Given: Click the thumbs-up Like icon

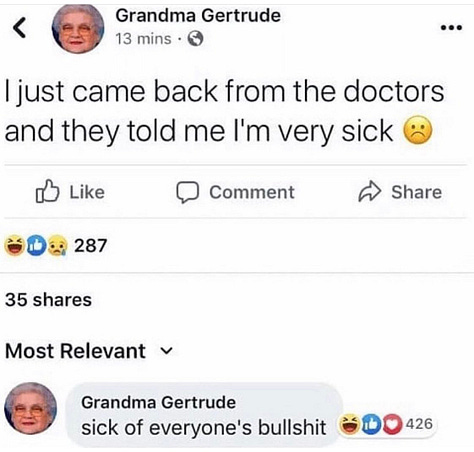Looking at the screenshot, I should pos(47,192).
